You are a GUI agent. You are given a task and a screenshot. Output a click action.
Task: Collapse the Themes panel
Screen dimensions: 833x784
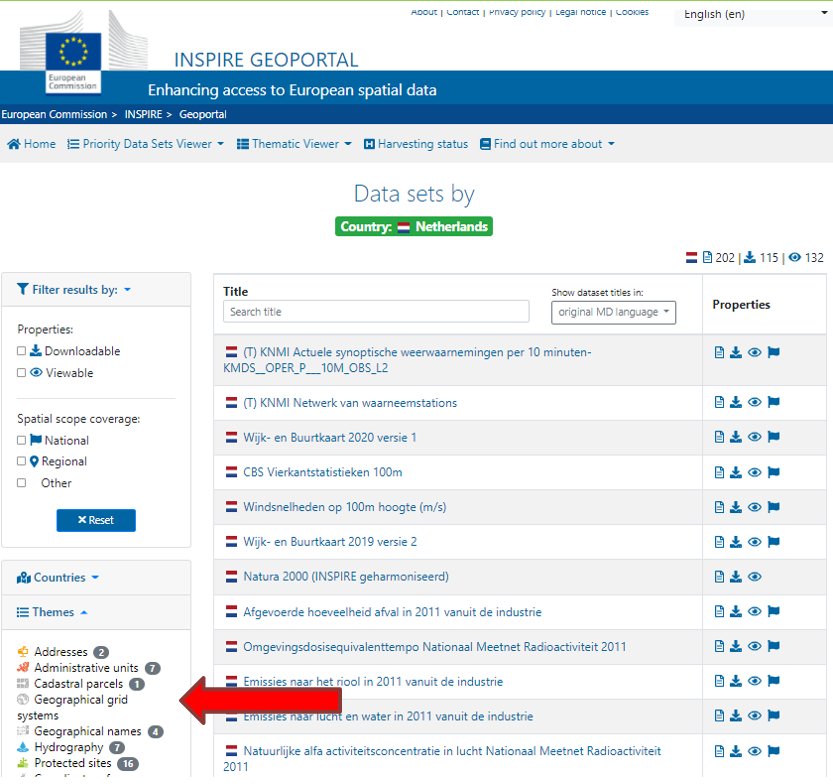(x=52, y=612)
